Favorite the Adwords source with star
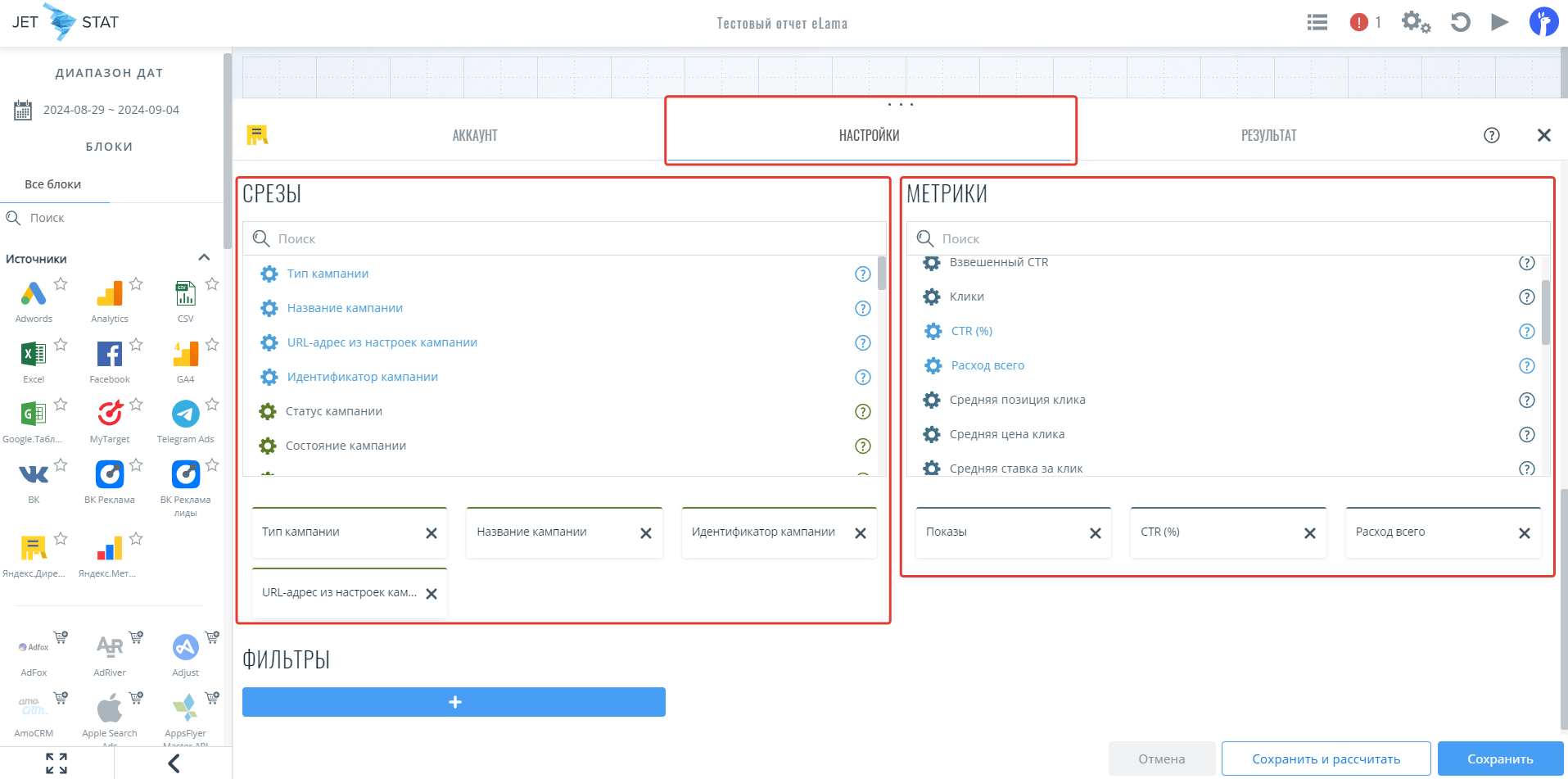 tap(61, 284)
